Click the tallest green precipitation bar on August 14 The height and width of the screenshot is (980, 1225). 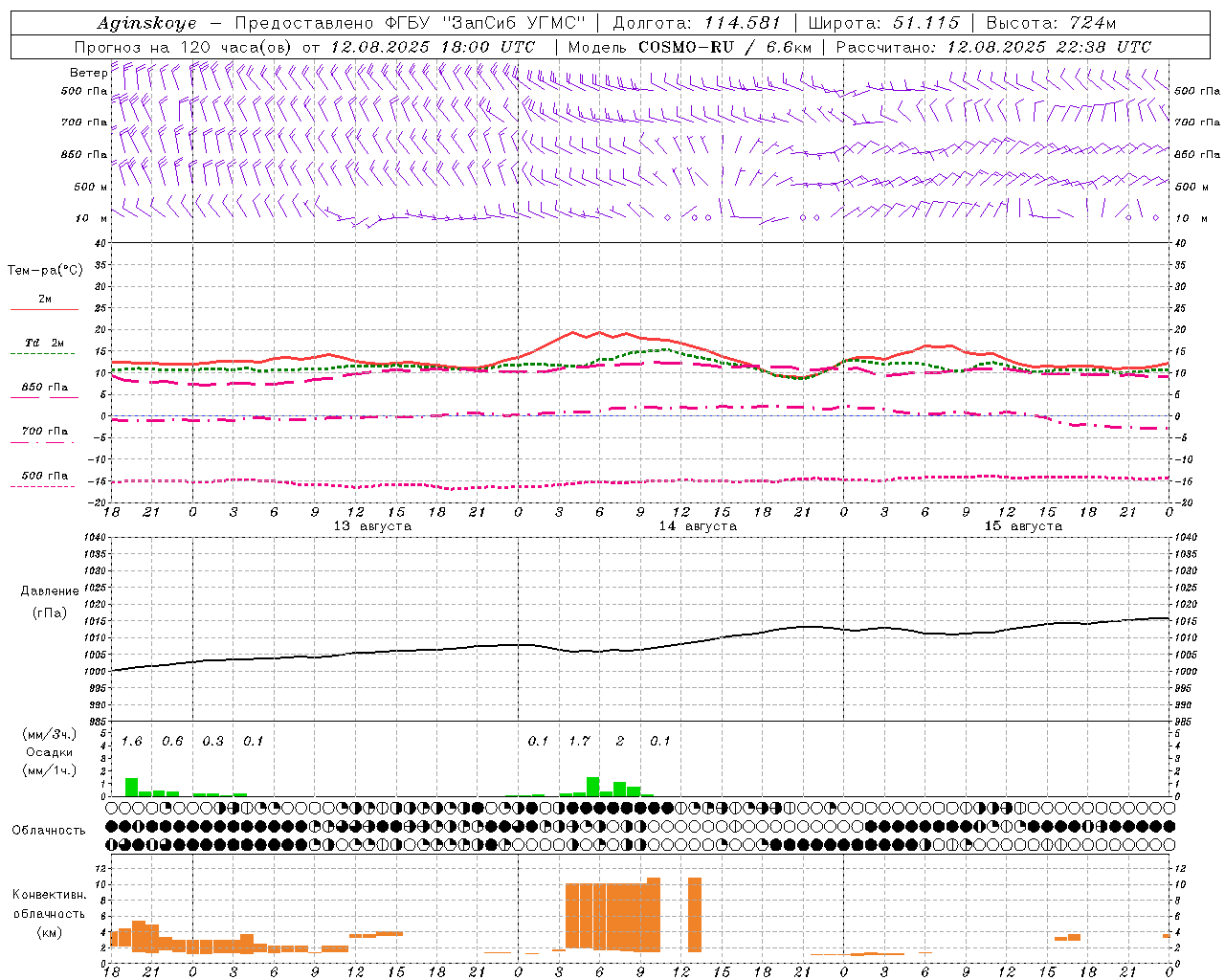[x=593, y=787]
